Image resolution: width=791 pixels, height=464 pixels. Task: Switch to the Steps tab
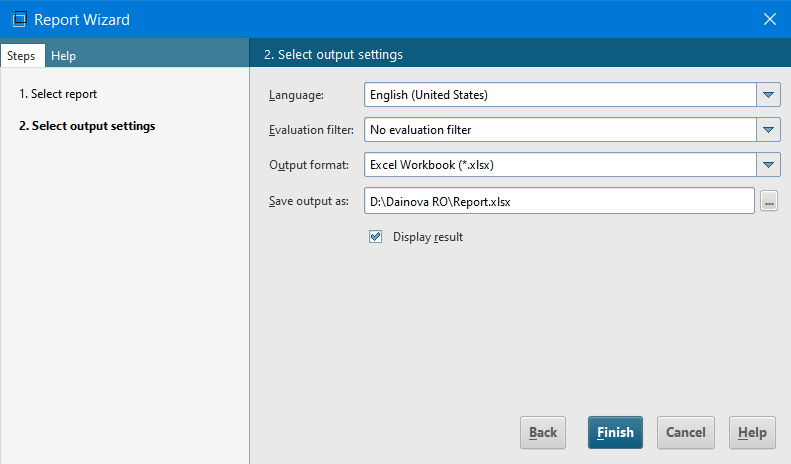coord(22,55)
